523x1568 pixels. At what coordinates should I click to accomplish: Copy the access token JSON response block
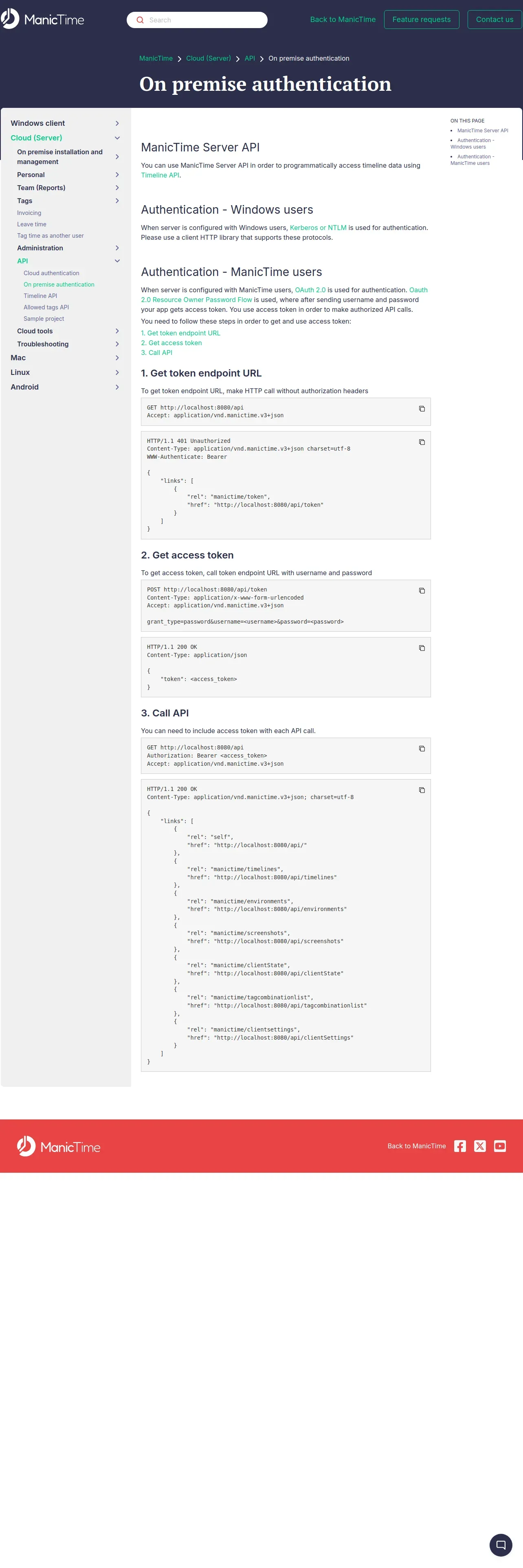(421, 648)
